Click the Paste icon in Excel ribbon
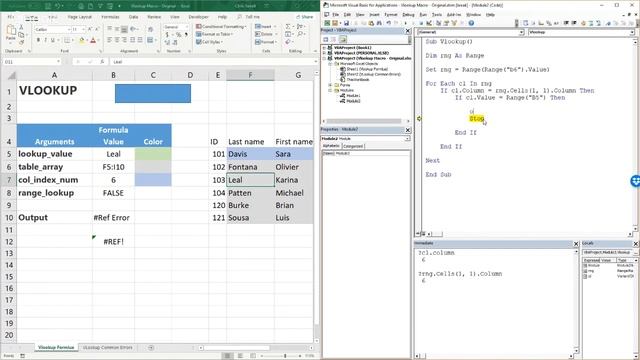The height and width of the screenshot is (360, 640). 11,31
